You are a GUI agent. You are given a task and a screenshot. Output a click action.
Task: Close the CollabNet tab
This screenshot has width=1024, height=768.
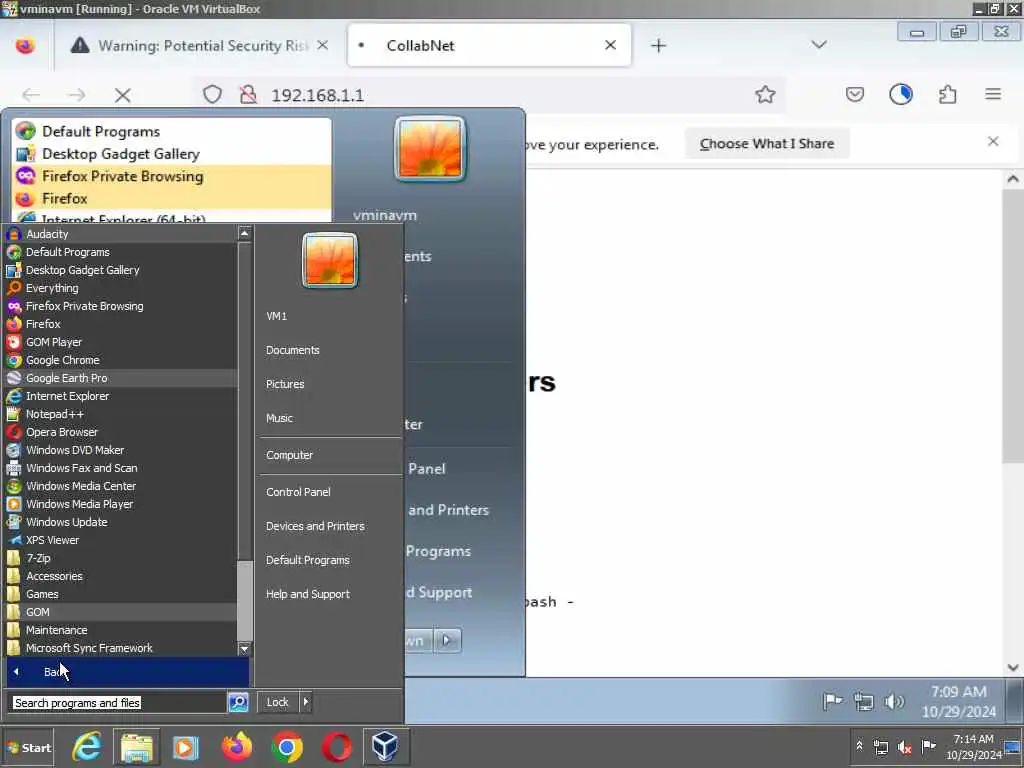click(610, 45)
